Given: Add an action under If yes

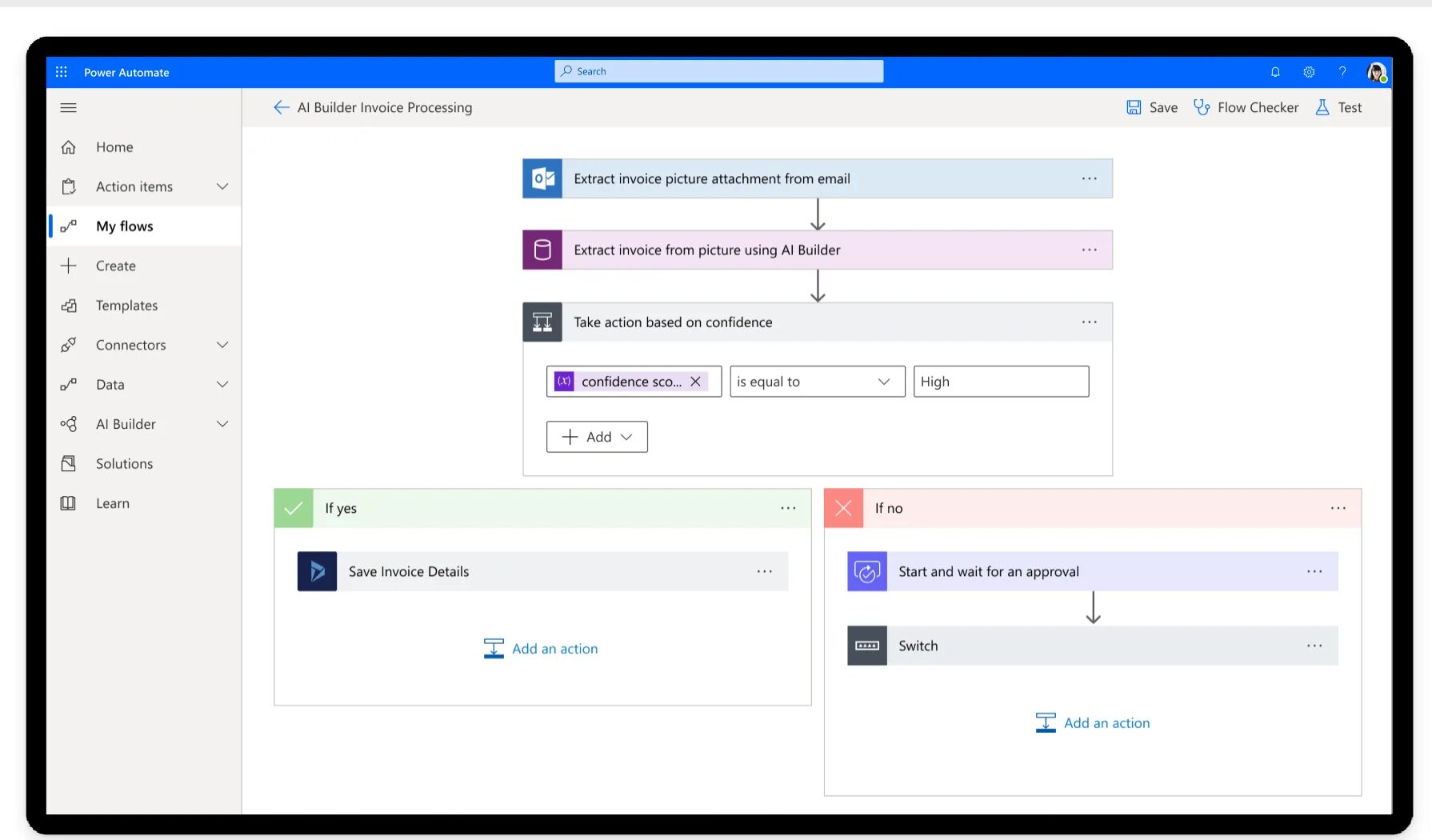Looking at the screenshot, I should 541,649.
